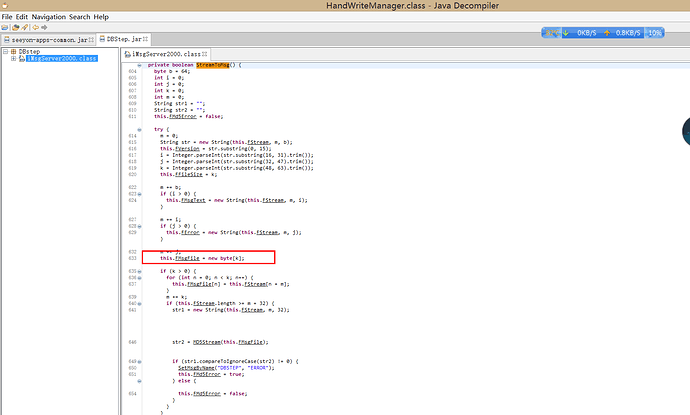
Task: Follow the FVersion field link on line 616
Action: tap(187, 149)
